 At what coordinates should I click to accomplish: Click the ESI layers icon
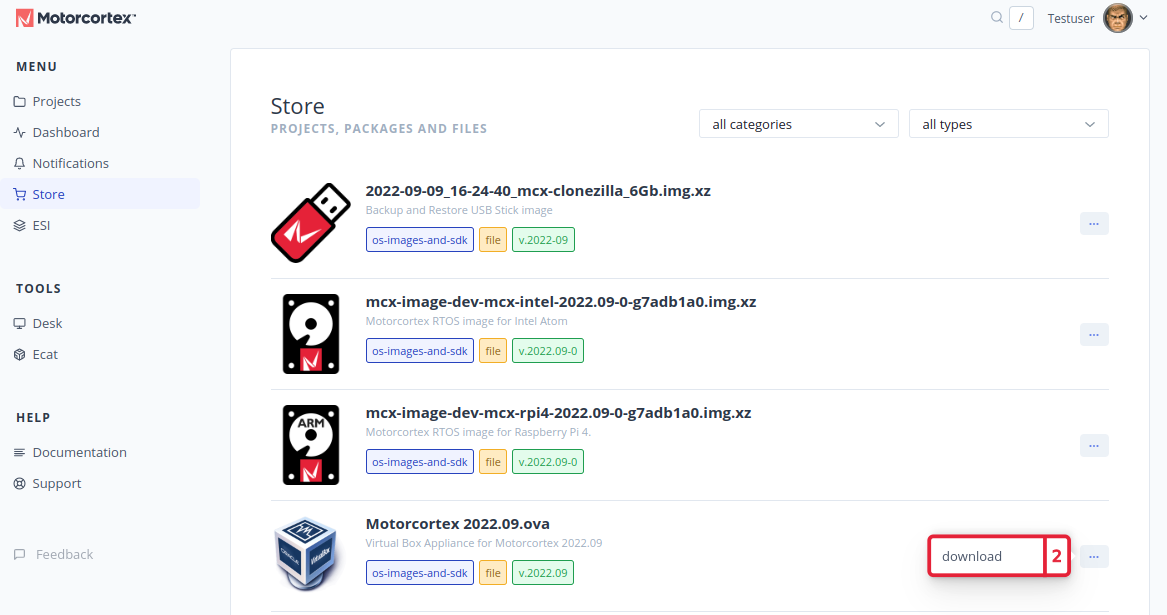tap(19, 226)
